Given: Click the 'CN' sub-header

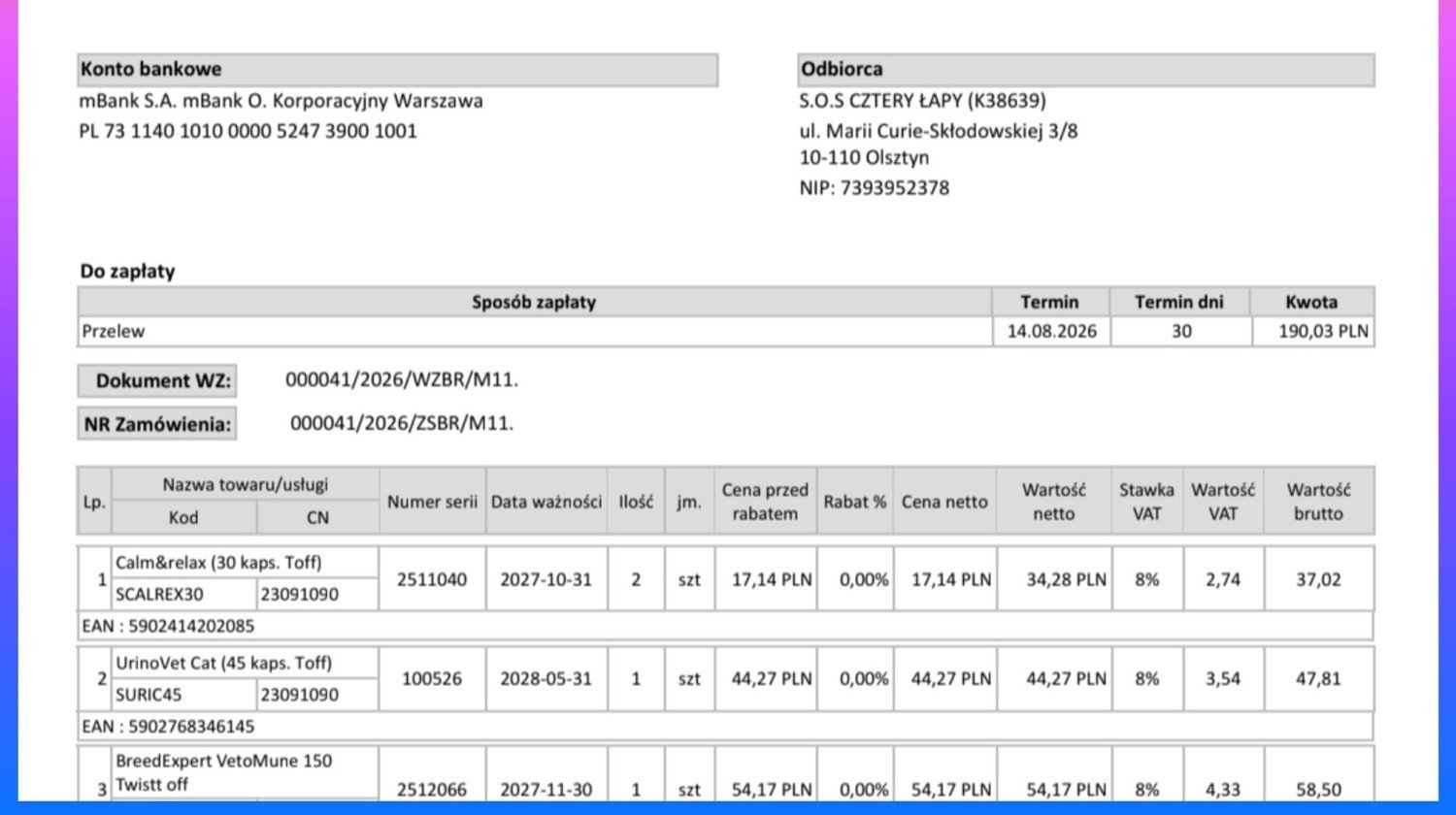Looking at the screenshot, I should coord(318,517).
